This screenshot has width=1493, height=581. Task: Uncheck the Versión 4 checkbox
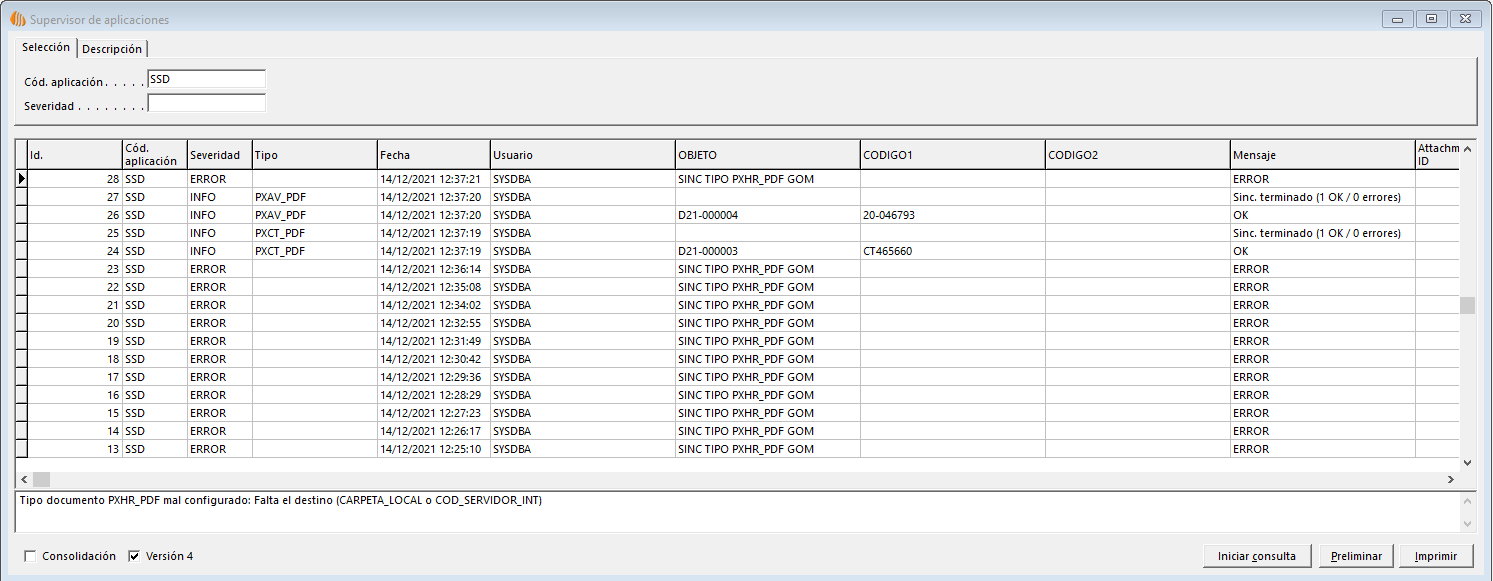(x=134, y=556)
